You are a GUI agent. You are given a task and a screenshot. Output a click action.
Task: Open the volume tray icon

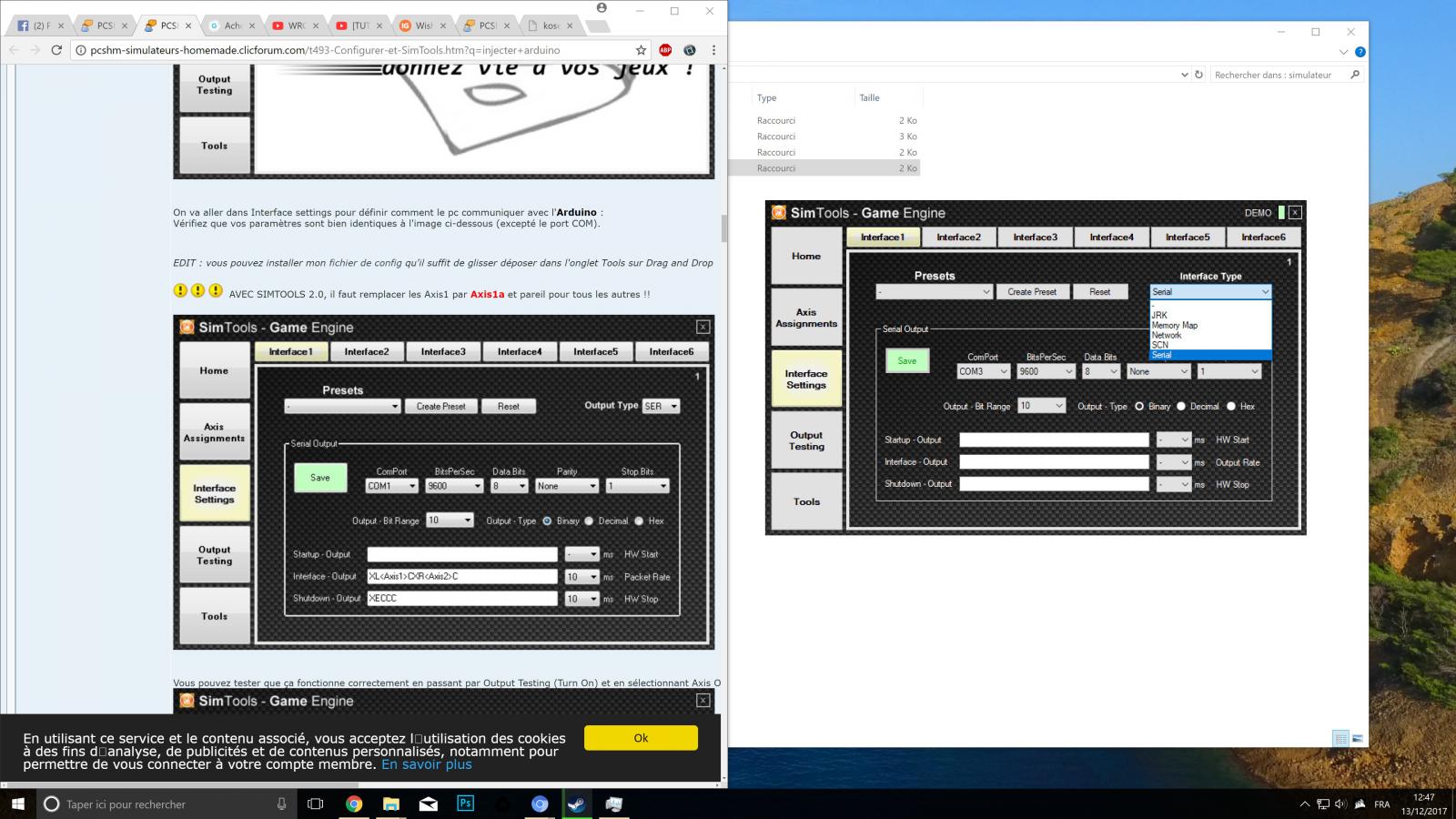coord(1340,804)
